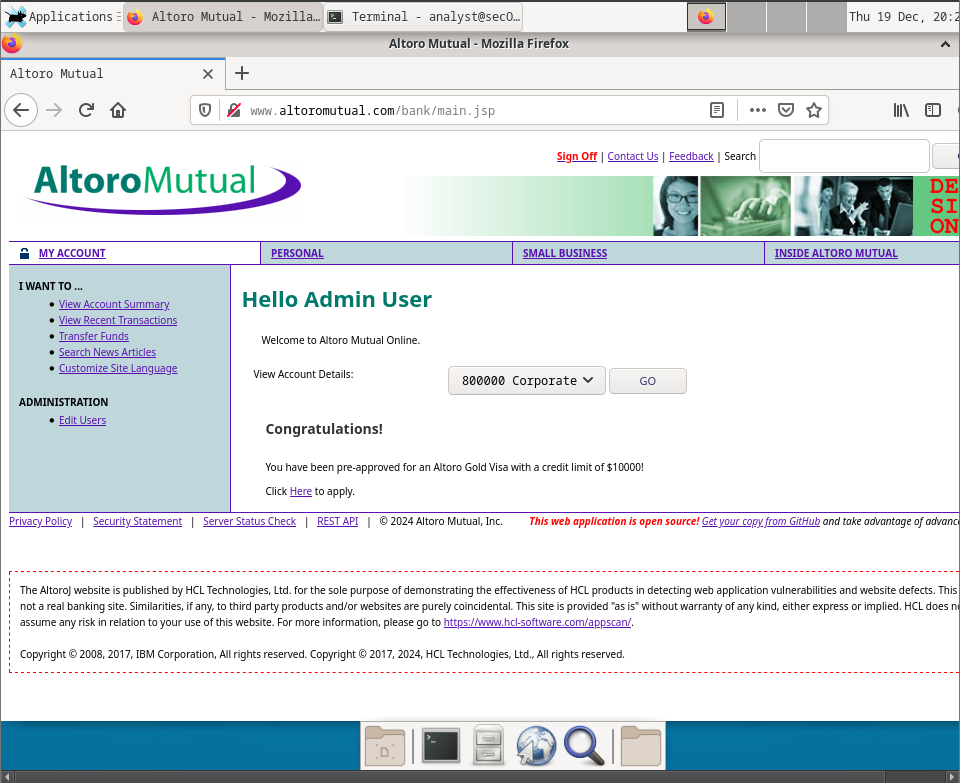Roll up Firefox window with title arrow
The height and width of the screenshot is (783, 960).
click(x=945, y=44)
